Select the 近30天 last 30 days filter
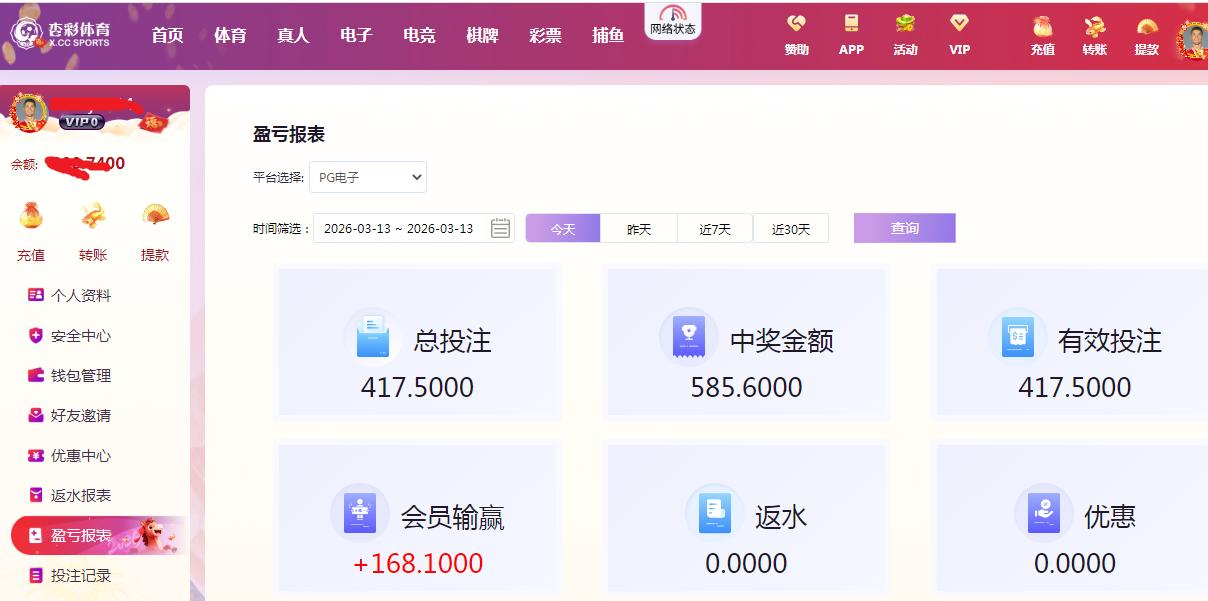This screenshot has height=601, width=1208. click(x=791, y=229)
